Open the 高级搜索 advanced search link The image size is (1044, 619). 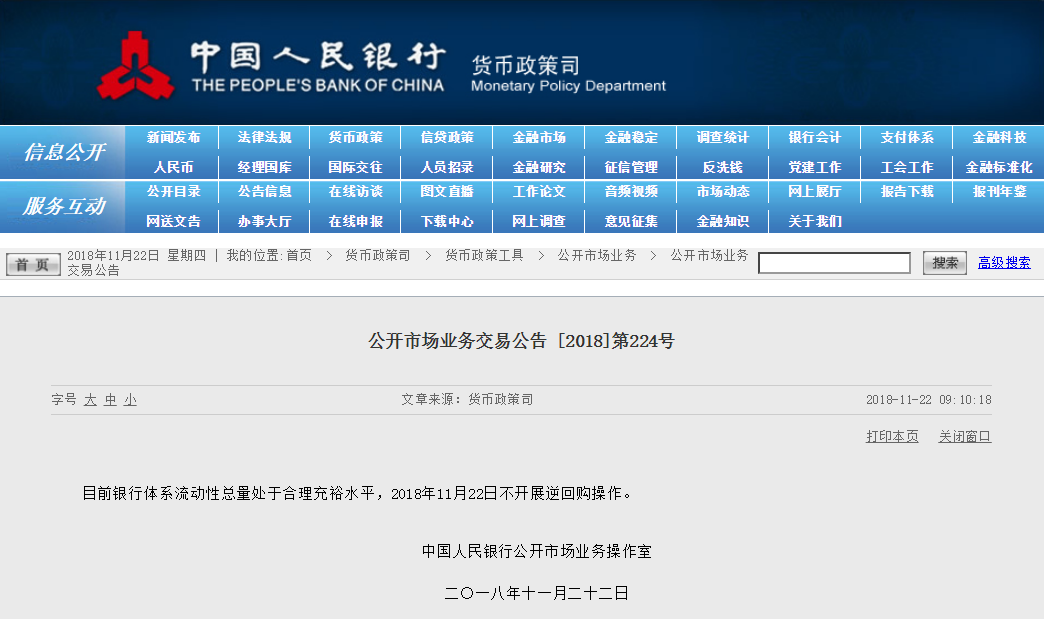[x=1004, y=263]
